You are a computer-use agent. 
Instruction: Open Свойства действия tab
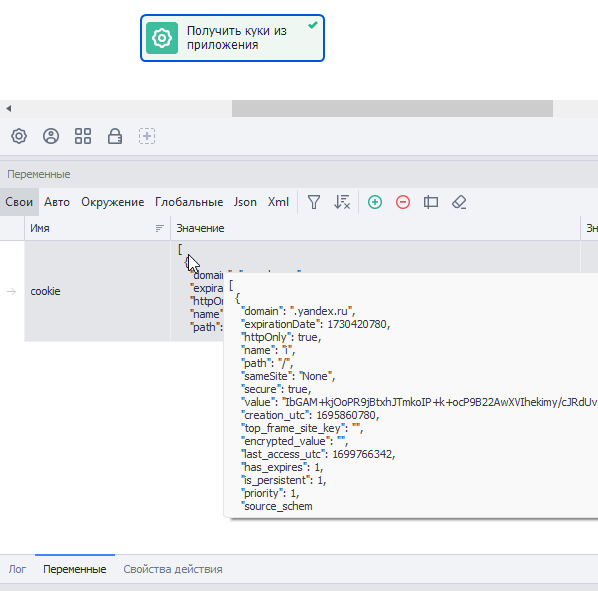(x=173, y=569)
